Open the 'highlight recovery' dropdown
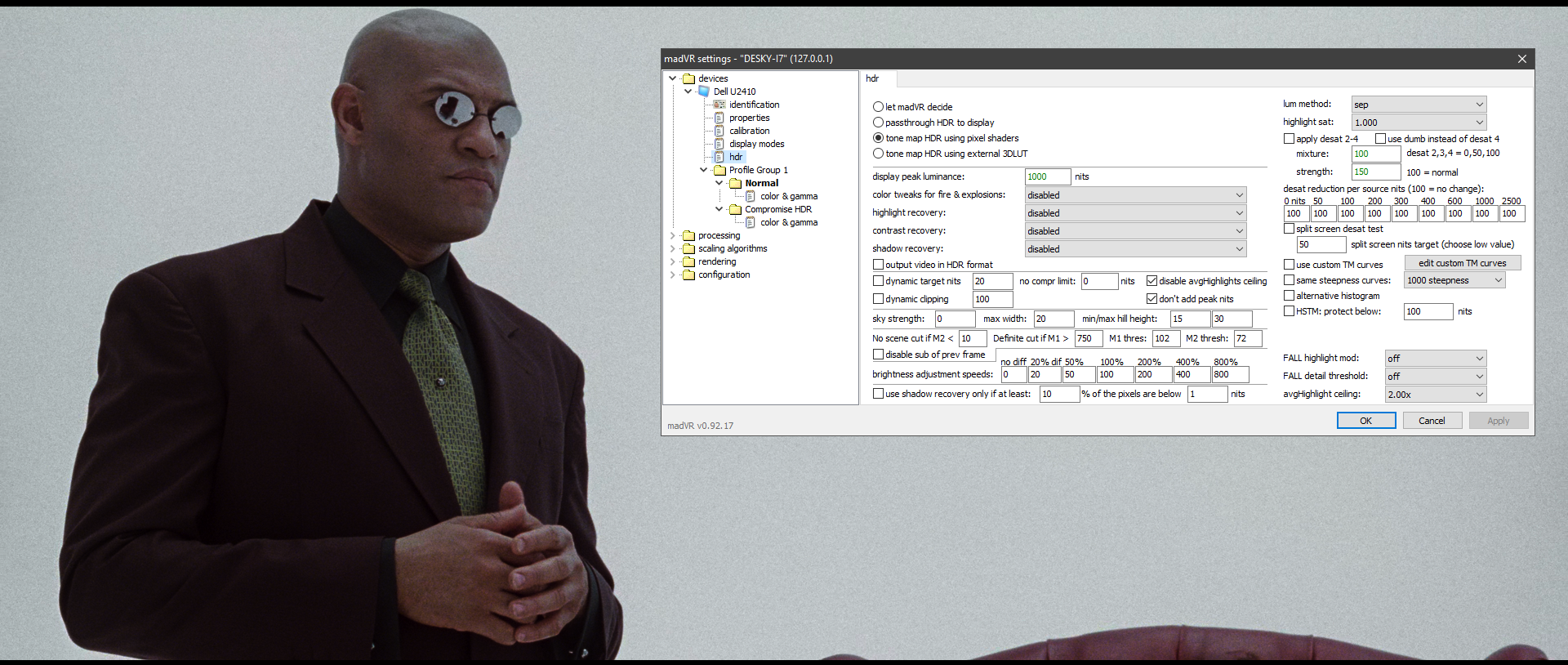 [x=1136, y=213]
